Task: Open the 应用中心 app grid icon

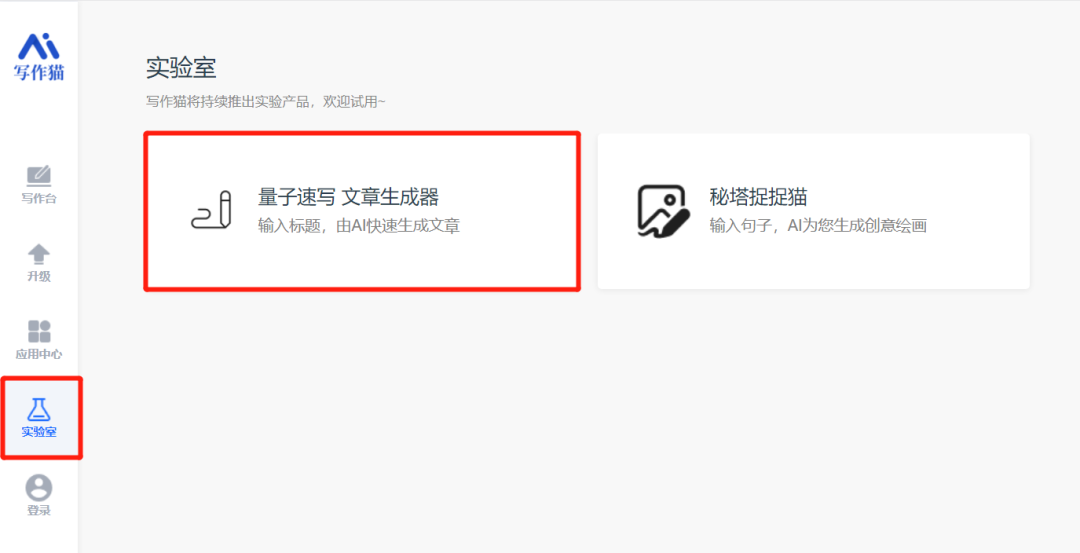Action: 39,331
